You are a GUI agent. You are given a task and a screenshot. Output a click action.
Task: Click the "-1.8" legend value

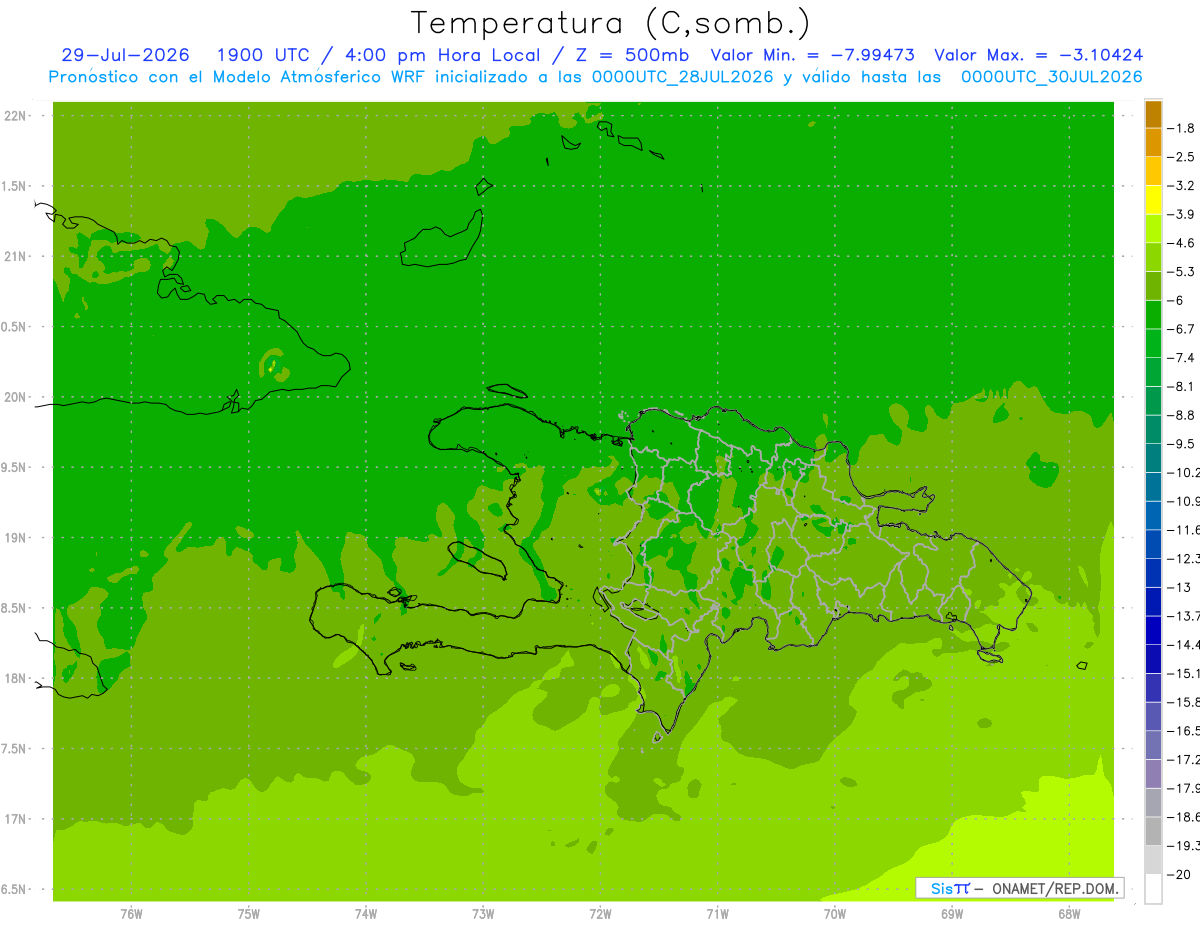[1182, 128]
